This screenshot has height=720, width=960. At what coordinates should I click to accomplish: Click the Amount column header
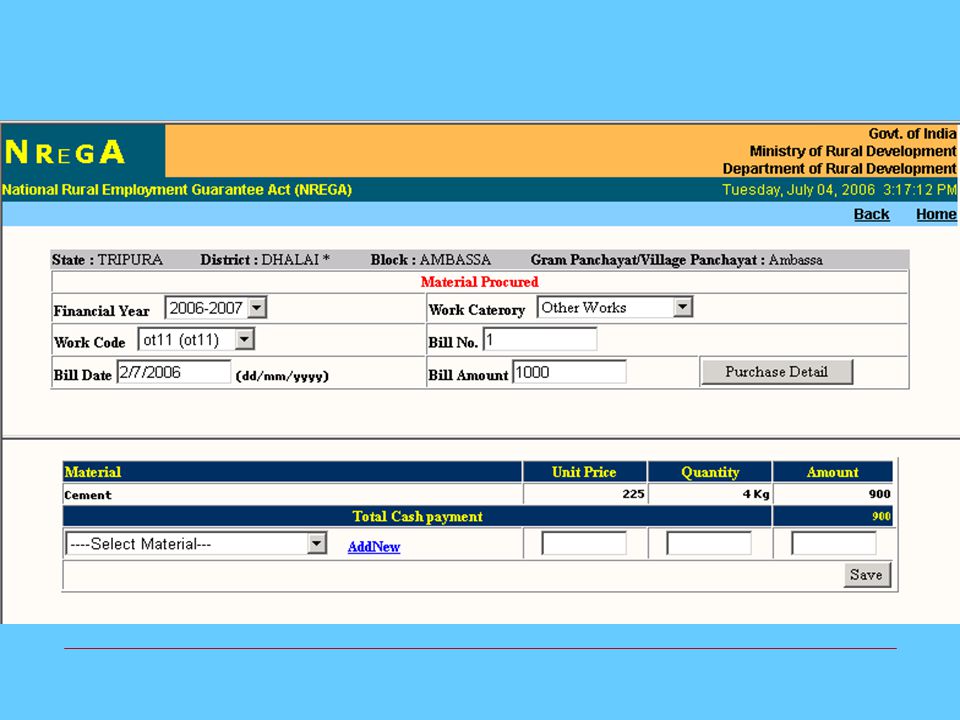(x=833, y=472)
